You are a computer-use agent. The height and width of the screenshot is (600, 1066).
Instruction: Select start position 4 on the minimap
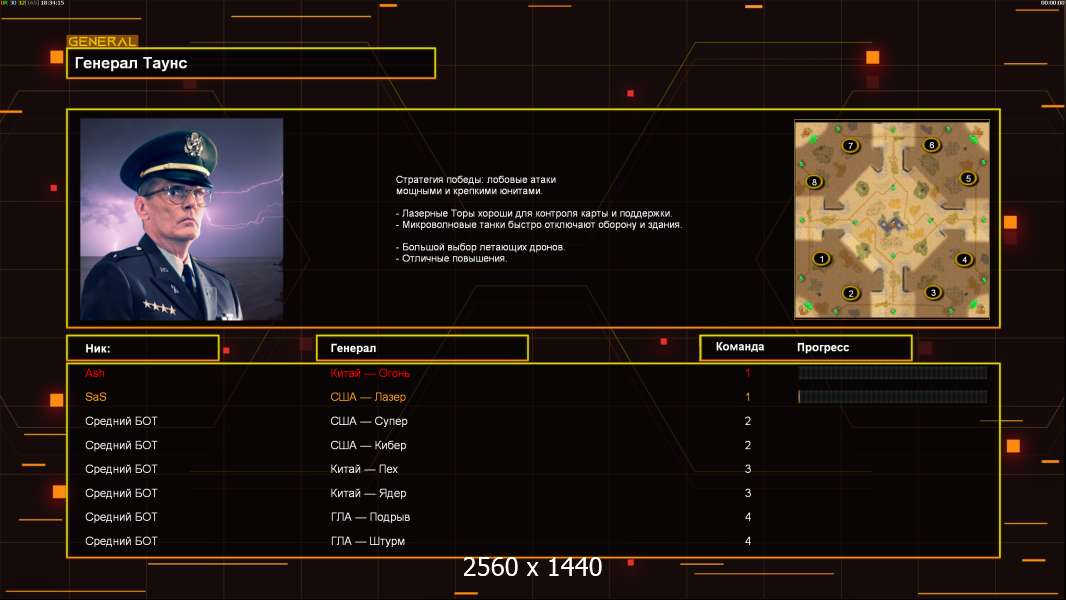964,259
